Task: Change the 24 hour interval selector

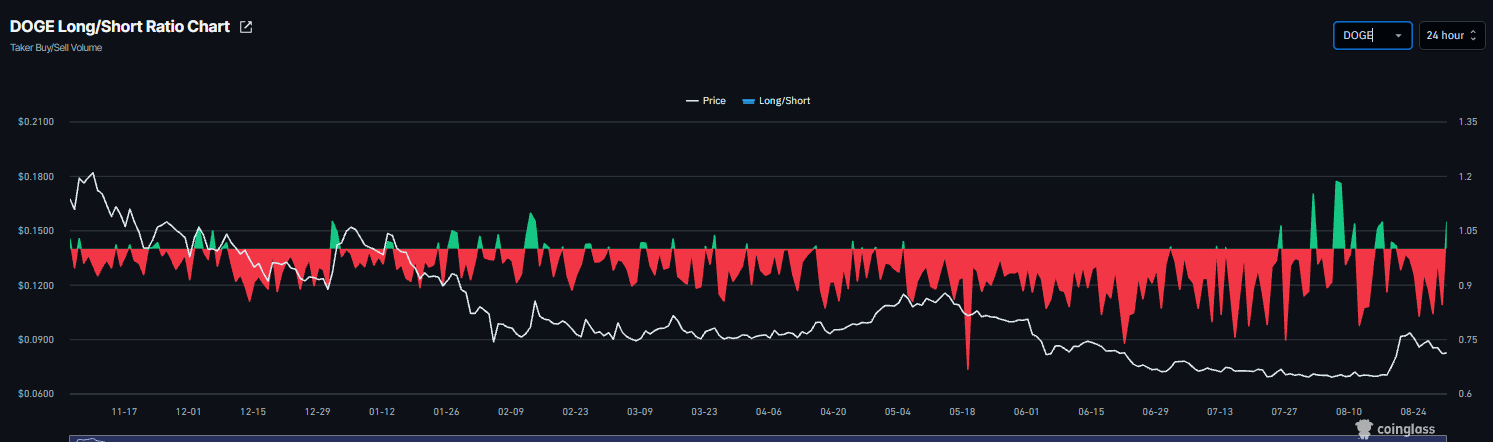Action: (x=1451, y=35)
